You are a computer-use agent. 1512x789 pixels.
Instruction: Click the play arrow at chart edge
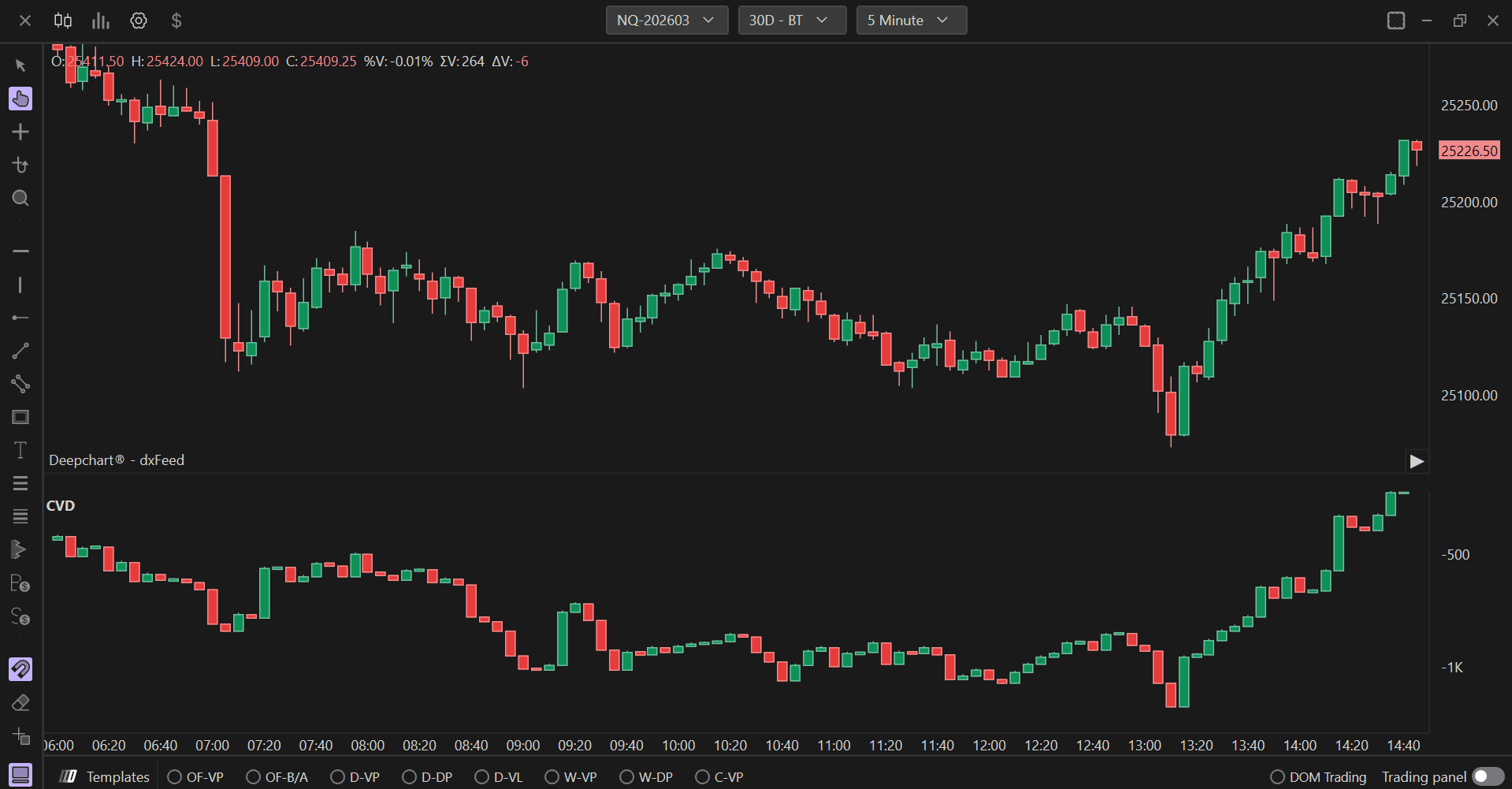click(x=1417, y=461)
